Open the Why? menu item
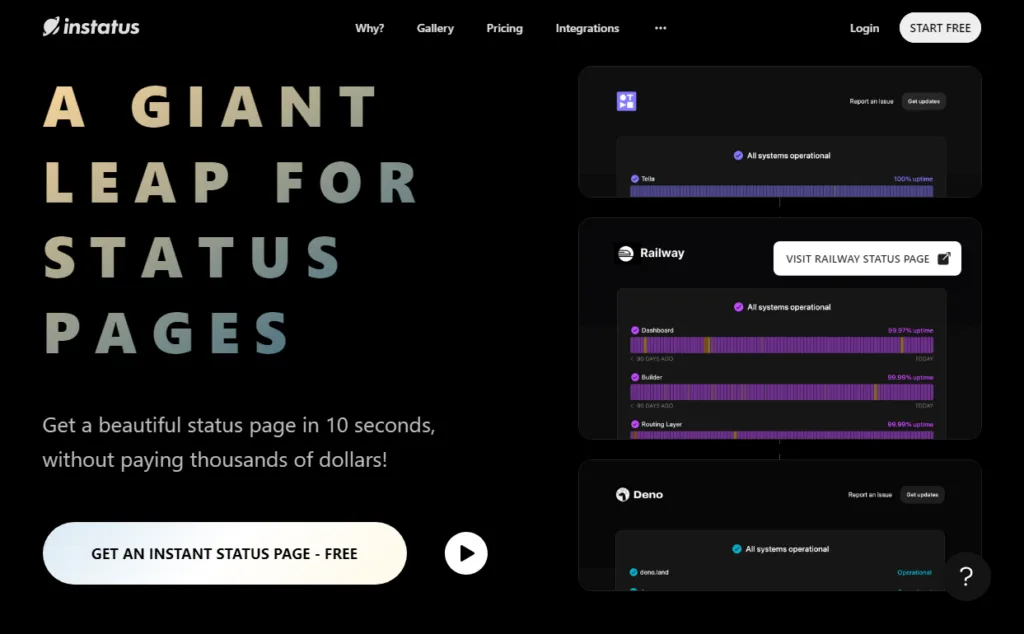The height and width of the screenshot is (634, 1024). tap(370, 28)
